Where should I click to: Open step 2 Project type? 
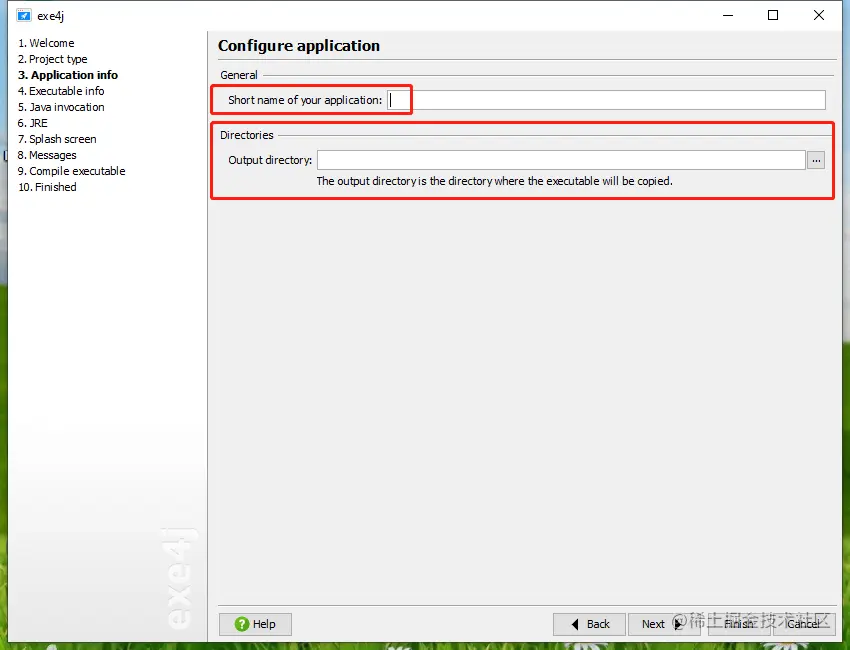pos(53,59)
